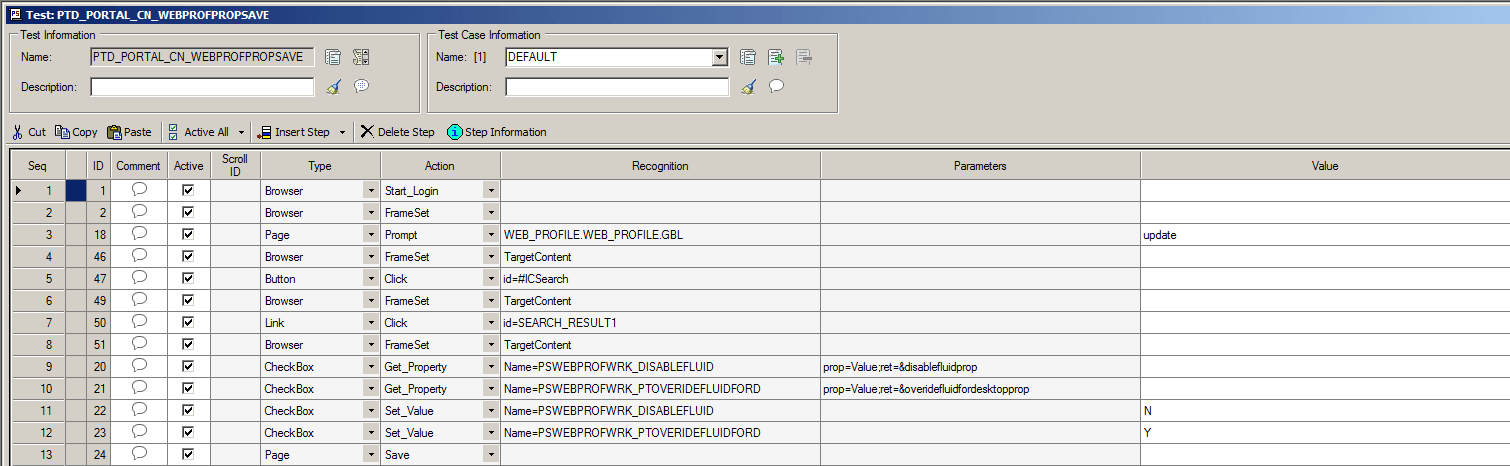Open the test case Name DEFAULT dropdown
Image resolution: width=1510 pixels, height=466 pixels.
pyautogui.click(x=719, y=57)
